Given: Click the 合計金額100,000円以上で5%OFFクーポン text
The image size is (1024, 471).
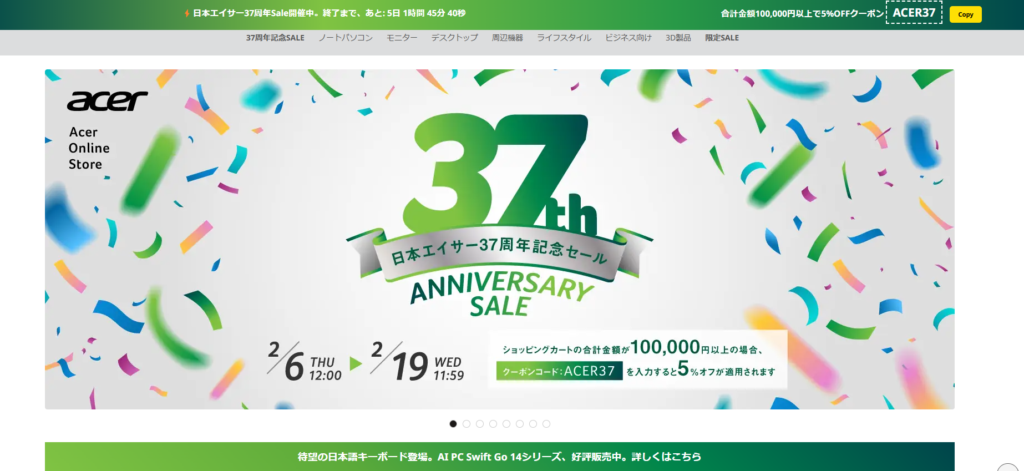Looking at the screenshot, I should click(802, 13).
